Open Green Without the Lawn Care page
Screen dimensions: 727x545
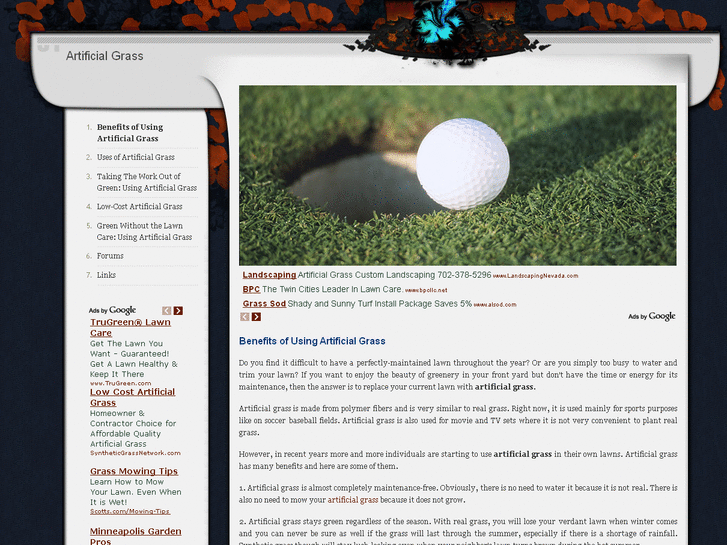pos(144,231)
